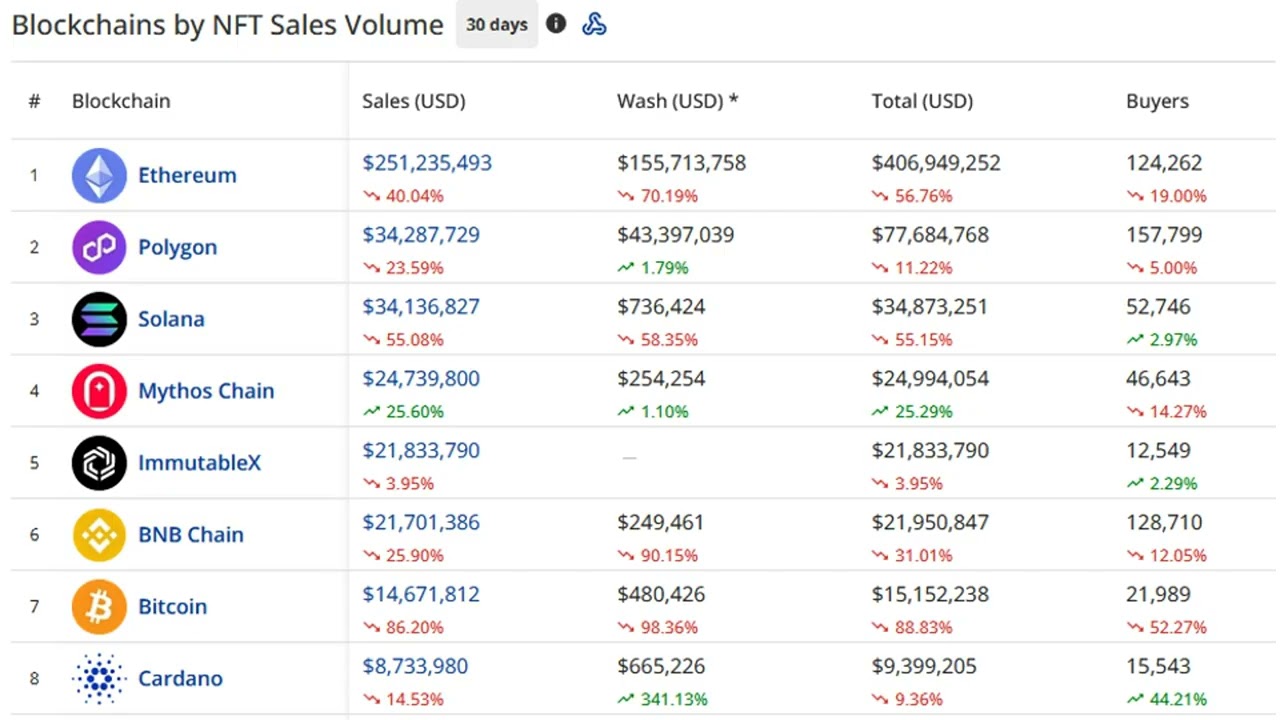Select Polygon buyers count 157,799

pos(1164,235)
